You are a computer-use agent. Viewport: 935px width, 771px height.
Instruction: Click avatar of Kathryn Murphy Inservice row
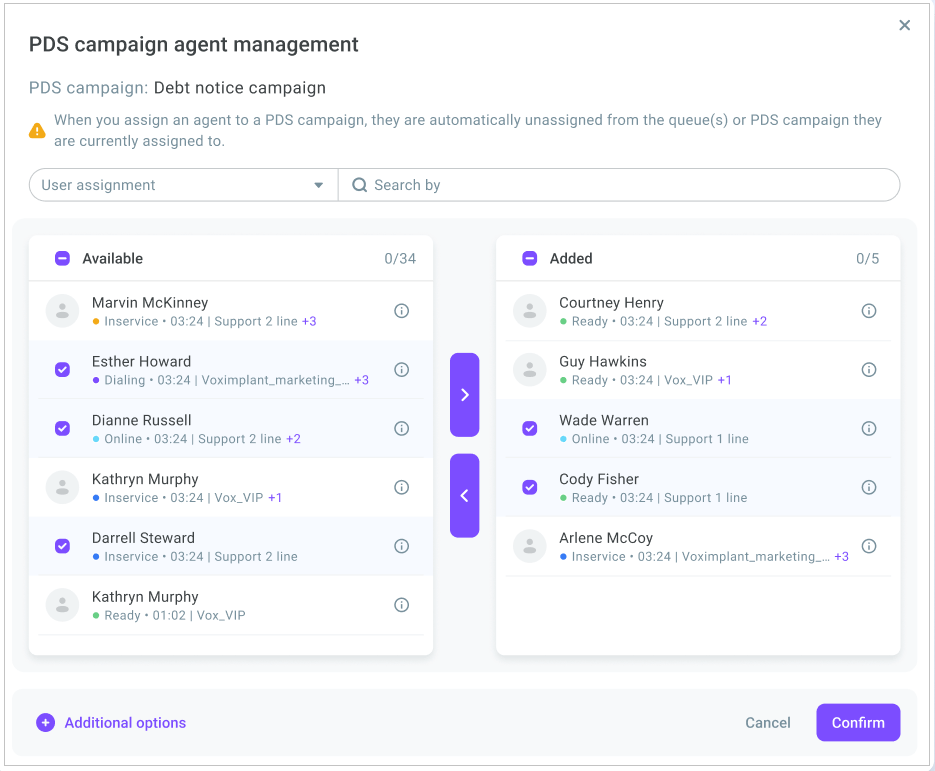(x=62, y=487)
